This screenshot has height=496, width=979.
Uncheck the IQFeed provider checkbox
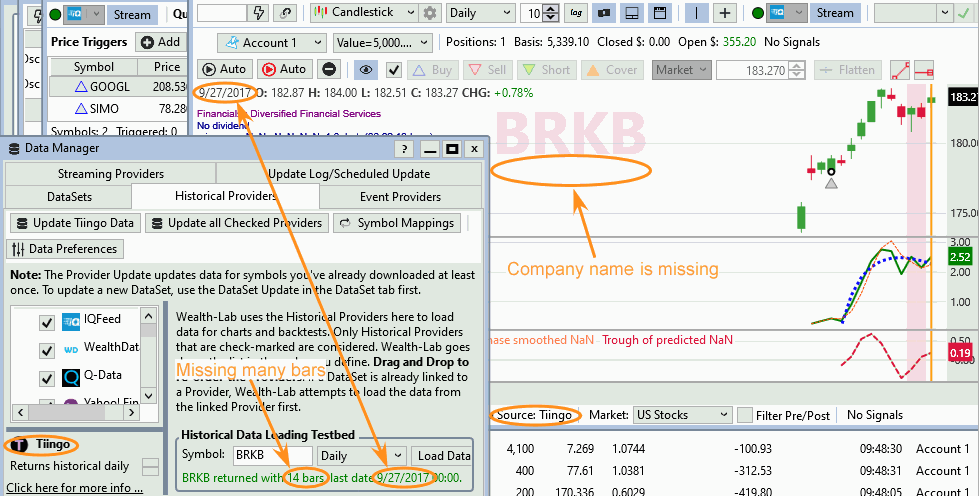46,322
